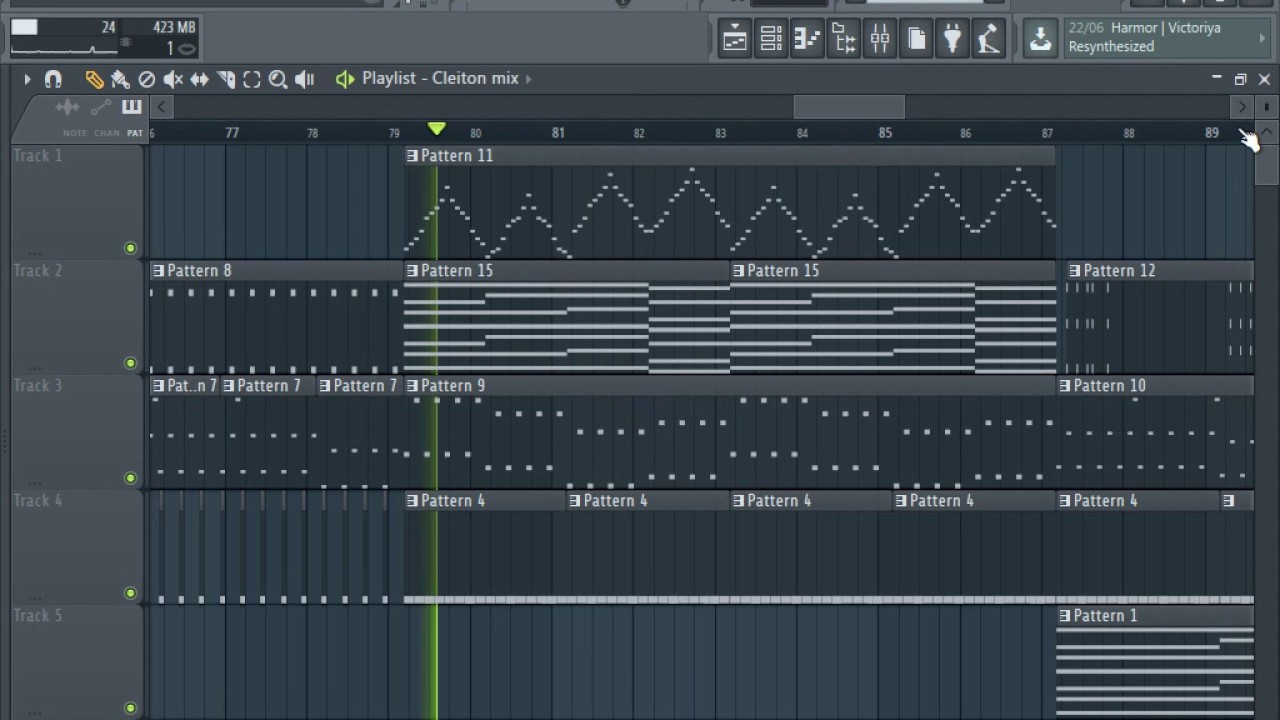Open the Browser panel
This screenshot has height=720, width=1280.
click(x=844, y=39)
